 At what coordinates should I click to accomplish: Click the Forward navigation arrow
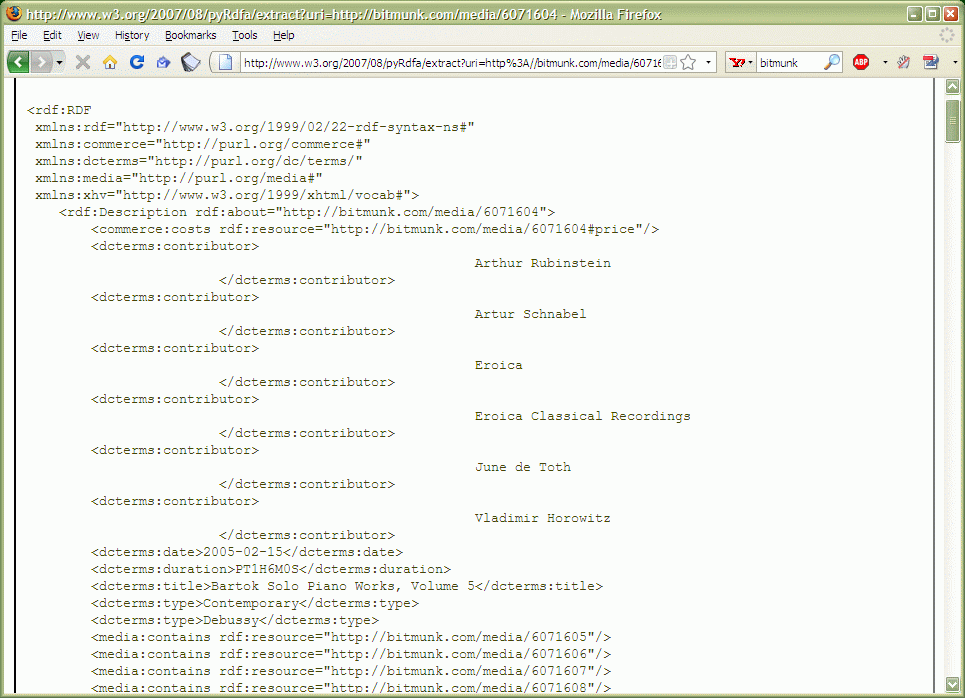coord(41,62)
